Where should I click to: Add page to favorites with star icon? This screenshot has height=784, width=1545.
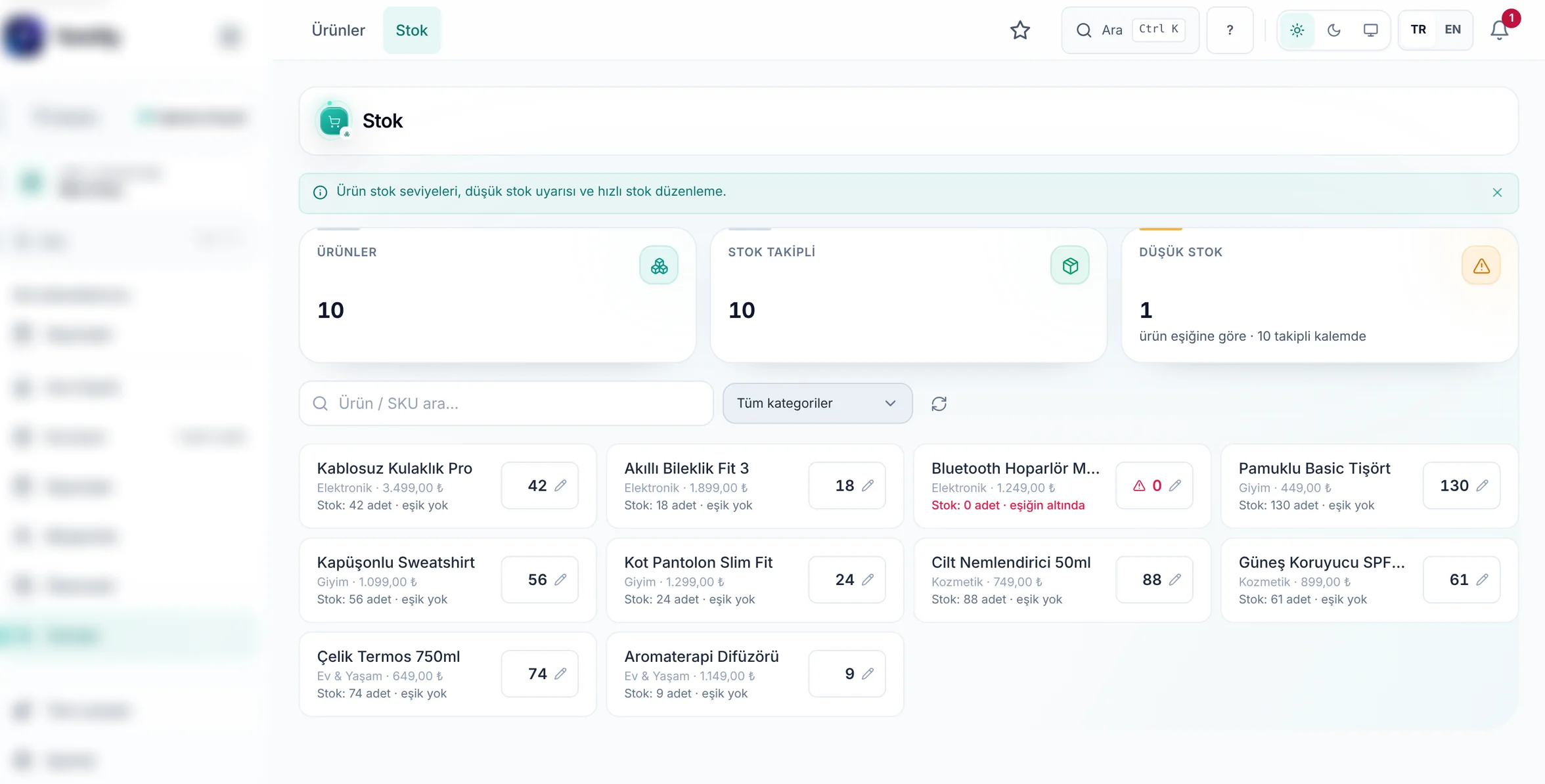point(1019,30)
